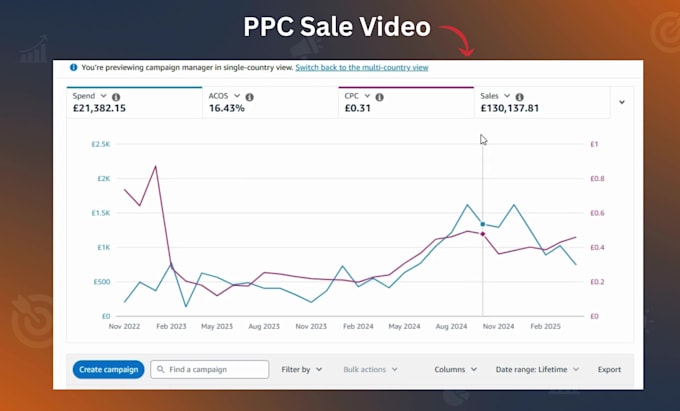680x411 pixels.
Task: Click the £1 right axis label
Action: point(594,144)
